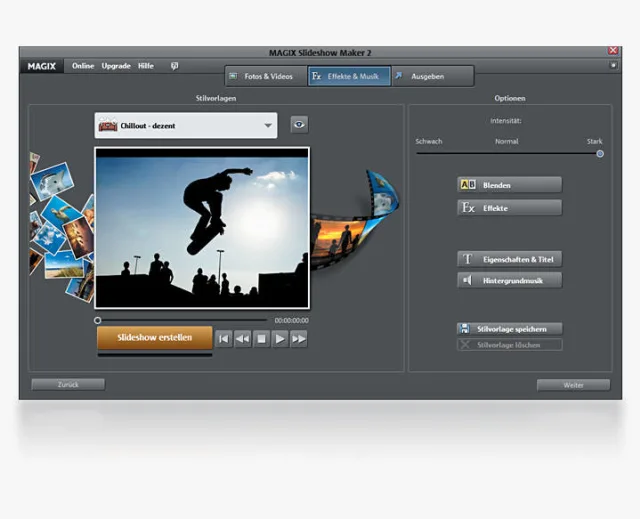Switch to the Fotos & Videos tab

(263, 76)
